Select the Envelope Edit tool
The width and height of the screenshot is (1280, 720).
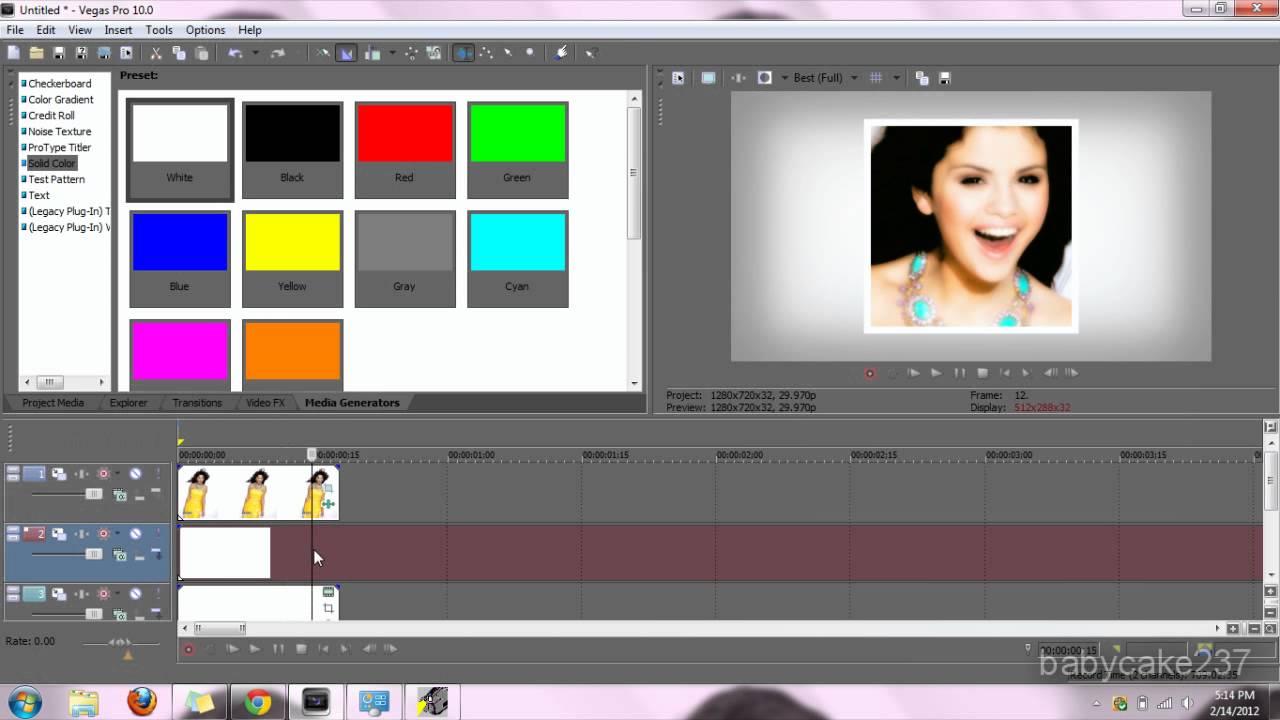tap(487, 53)
